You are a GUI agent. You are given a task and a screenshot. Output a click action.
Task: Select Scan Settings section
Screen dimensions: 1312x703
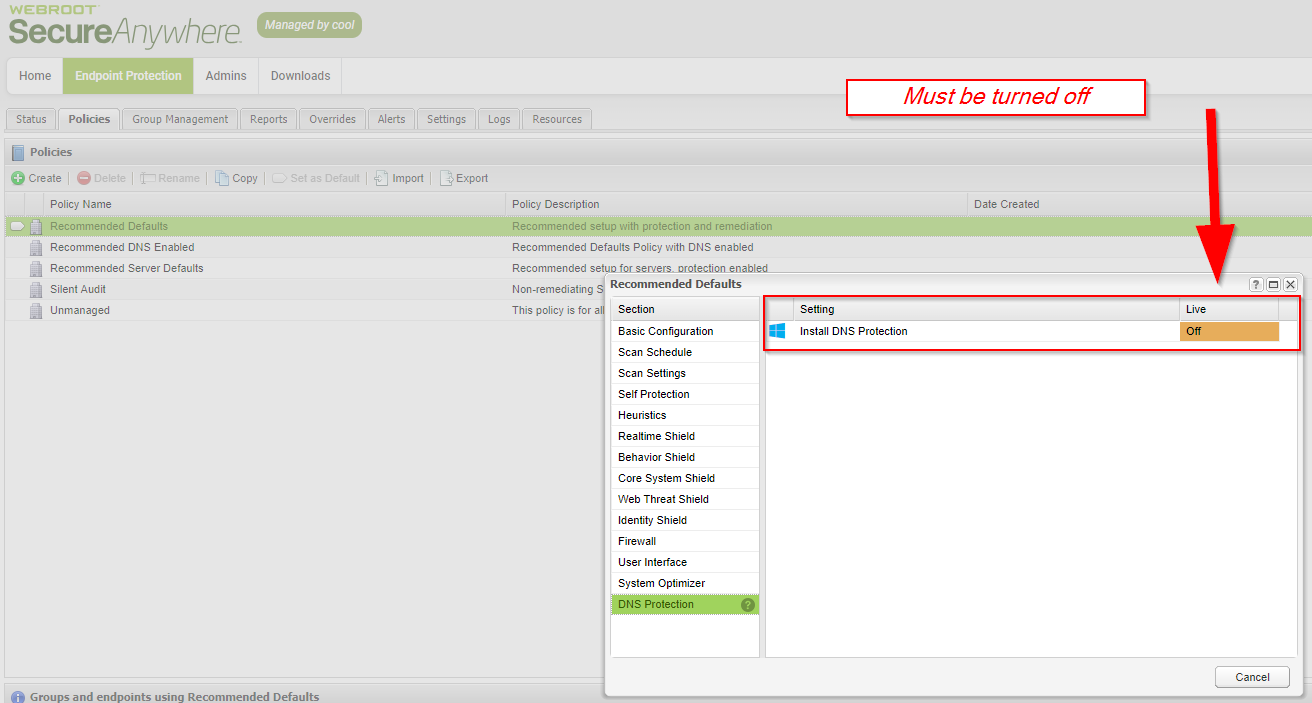click(685, 373)
